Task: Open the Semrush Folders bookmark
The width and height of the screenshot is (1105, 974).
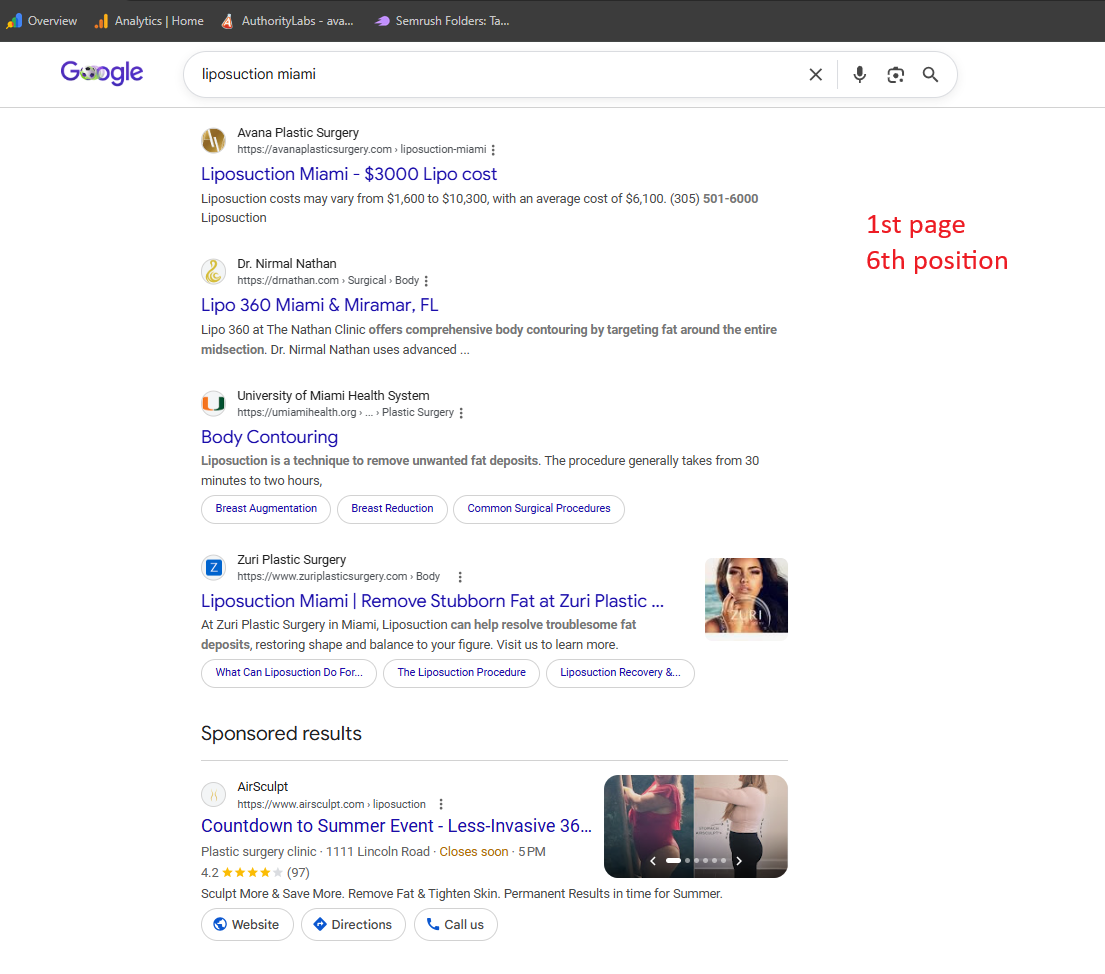Action: coord(442,21)
